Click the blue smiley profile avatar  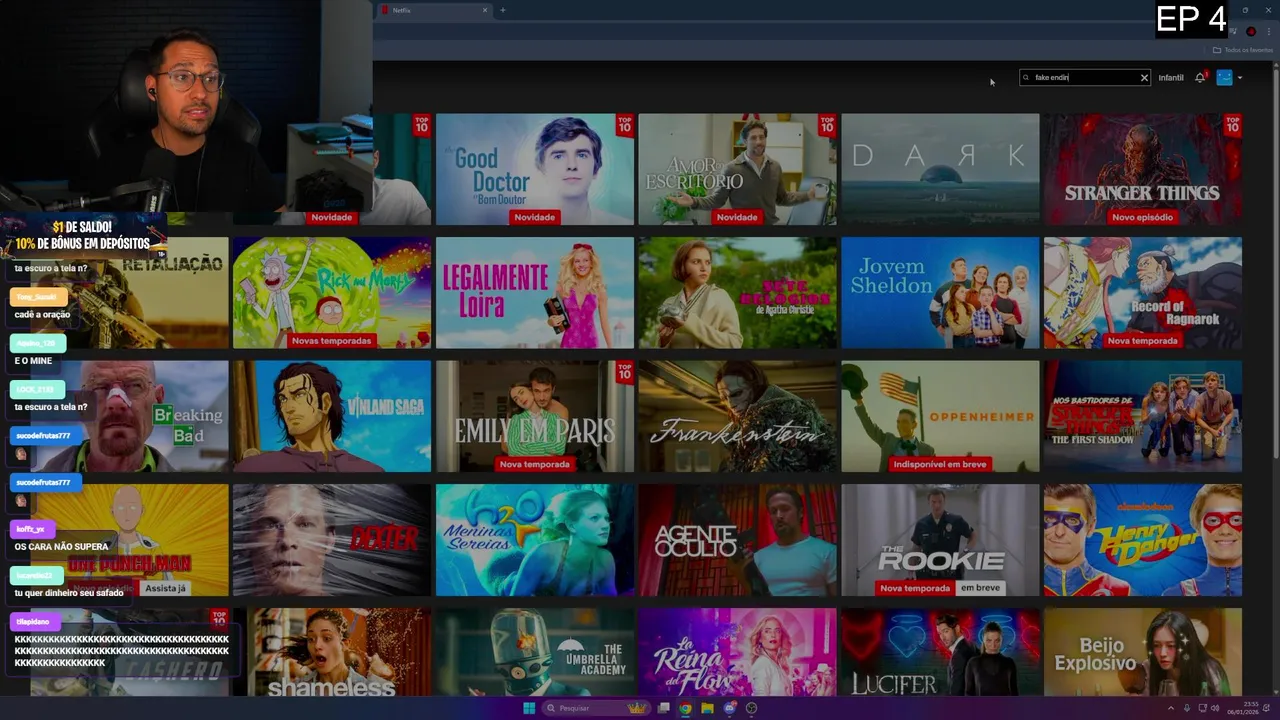point(1224,77)
